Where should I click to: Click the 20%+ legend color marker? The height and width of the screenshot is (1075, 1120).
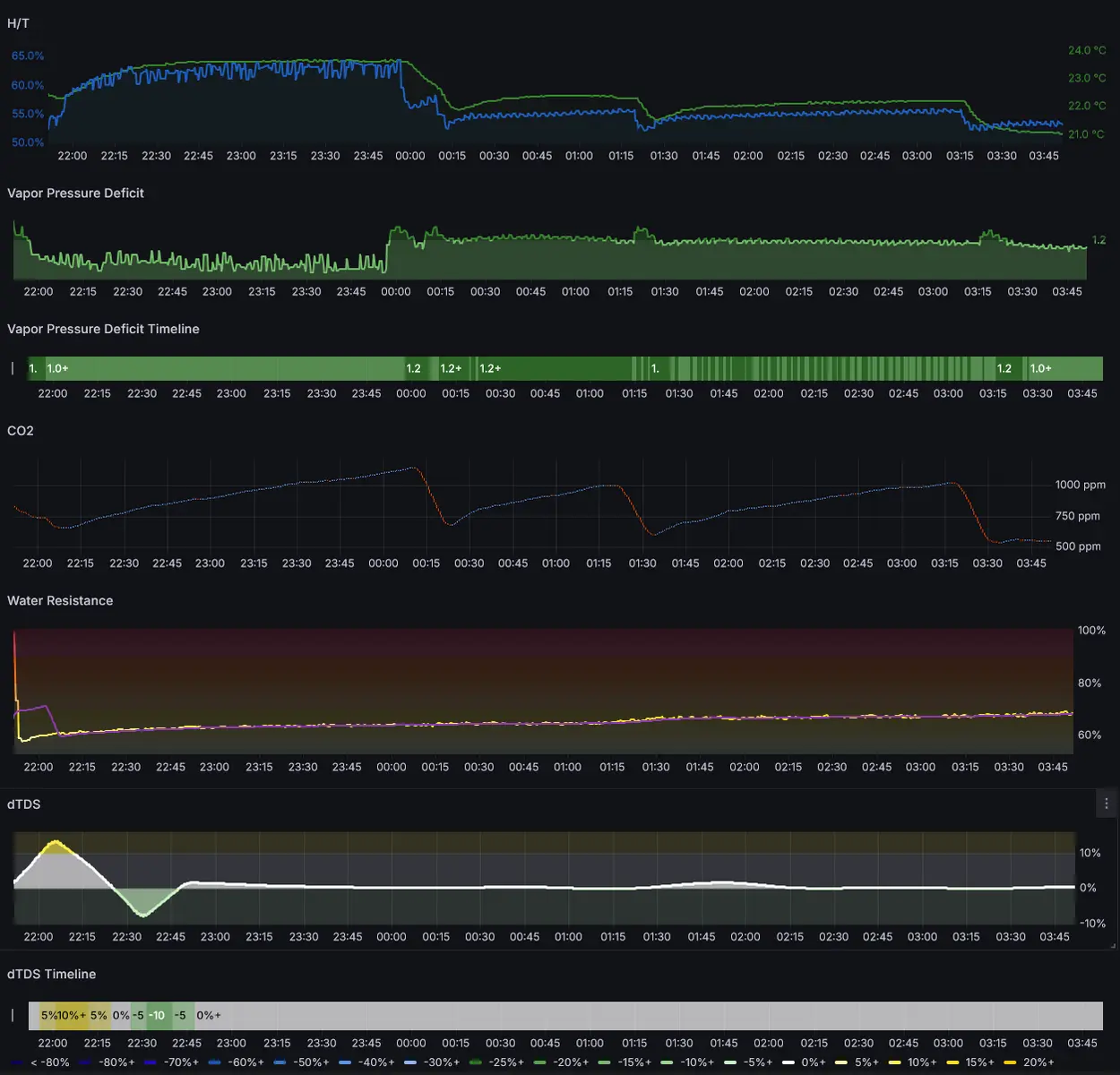[x=1010, y=1062]
